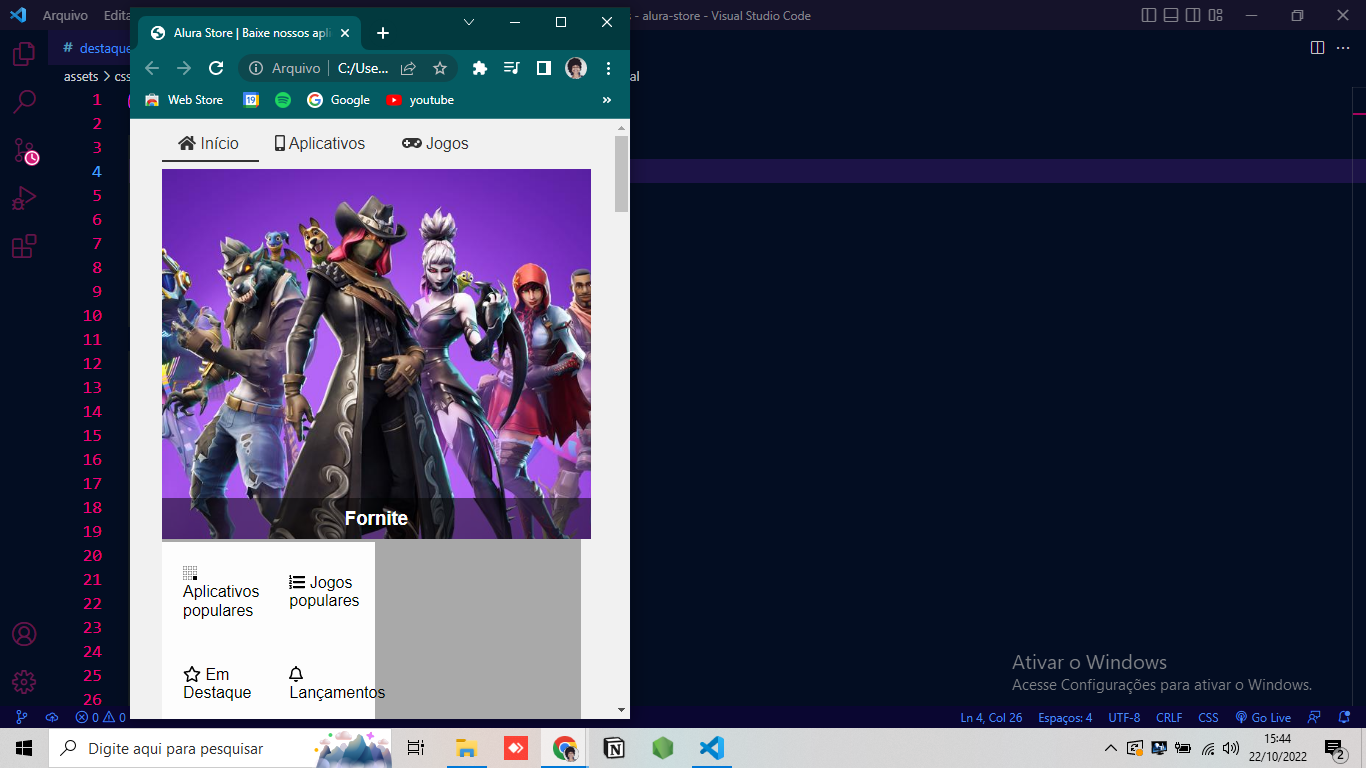This screenshot has height=768, width=1366.
Task: Open the volume control in the tray
Action: [x=1231, y=748]
